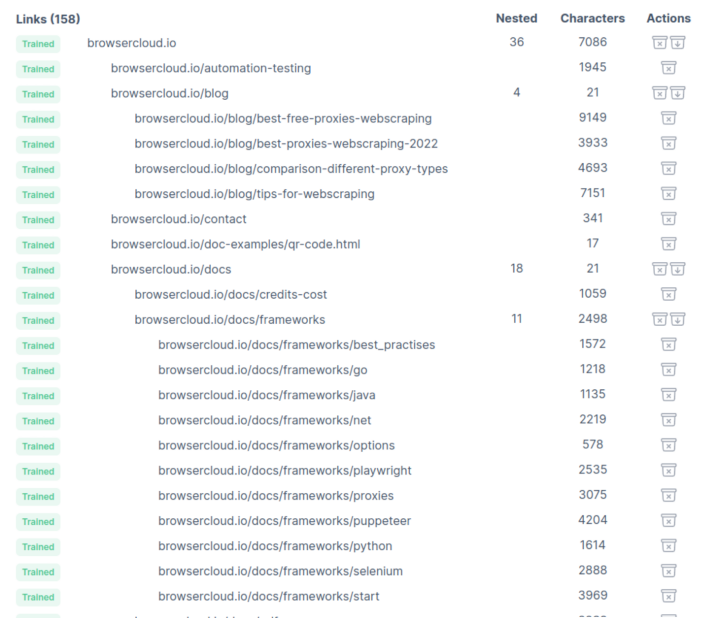Delete best-free-proxies-webscraping link
Image resolution: width=716 pixels, height=618 pixels.
(x=669, y=118)
